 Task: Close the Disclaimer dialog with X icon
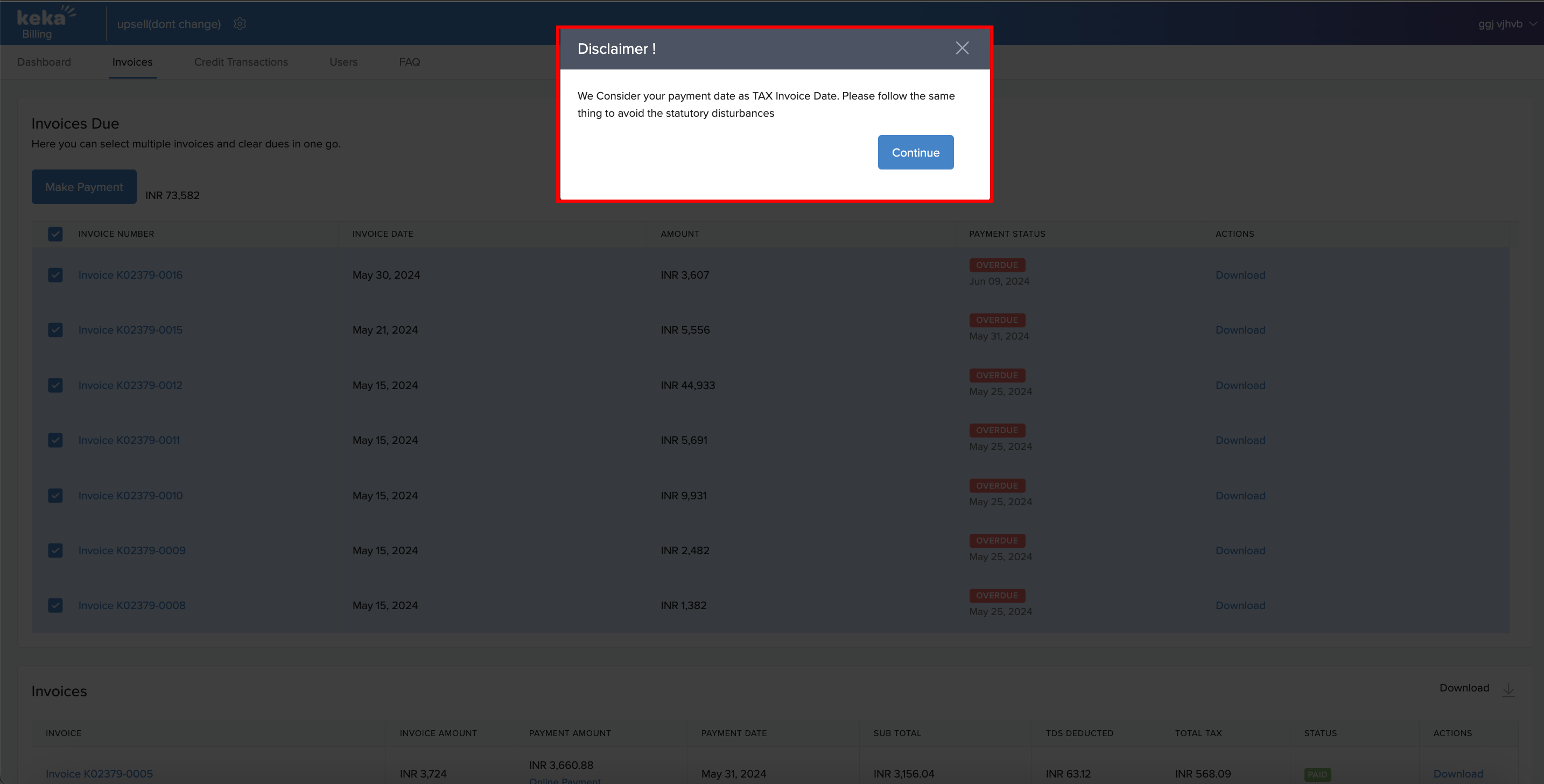tap(962, 48)
